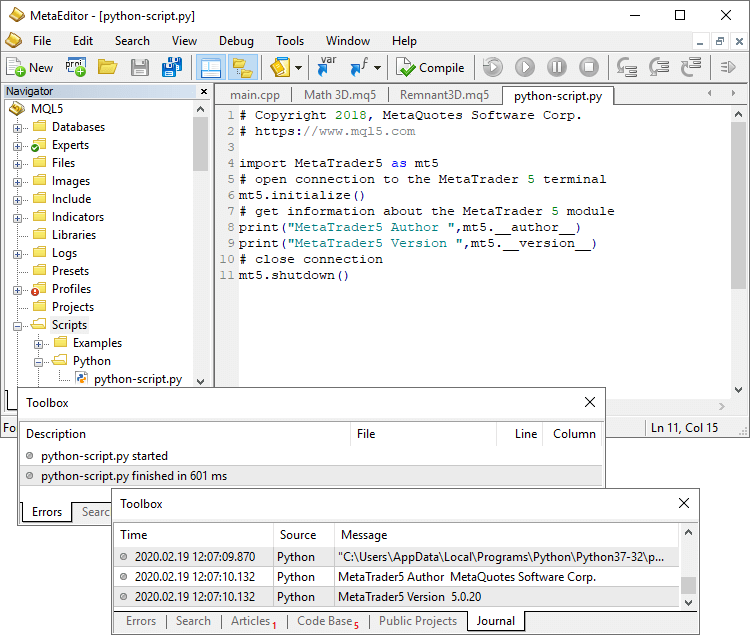Select python-script.py in Navigator tree
The image size is (750, 635).
tap(138, 379)
